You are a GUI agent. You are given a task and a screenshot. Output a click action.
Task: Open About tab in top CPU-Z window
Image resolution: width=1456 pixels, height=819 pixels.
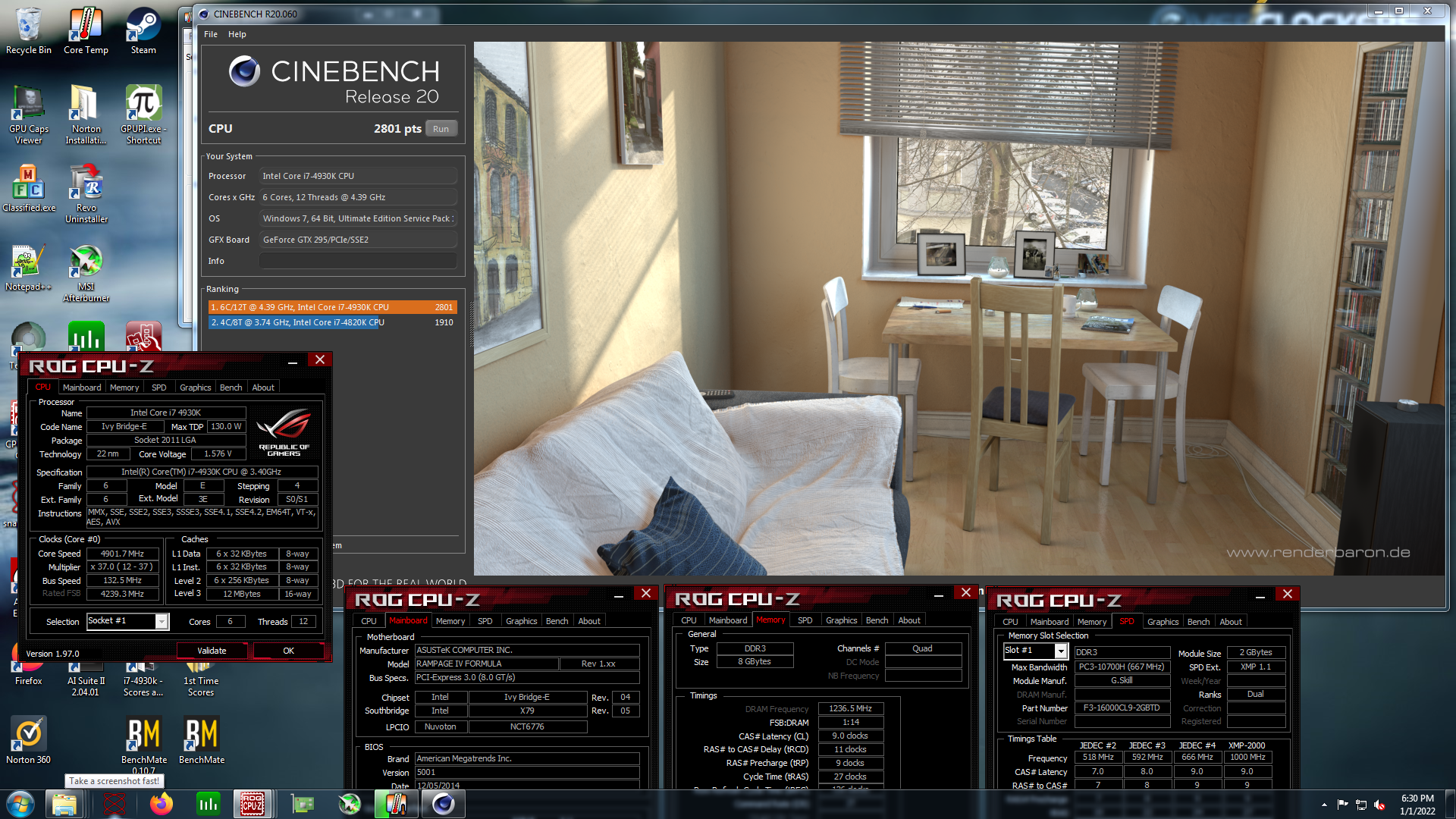click(x=263, y=388)
